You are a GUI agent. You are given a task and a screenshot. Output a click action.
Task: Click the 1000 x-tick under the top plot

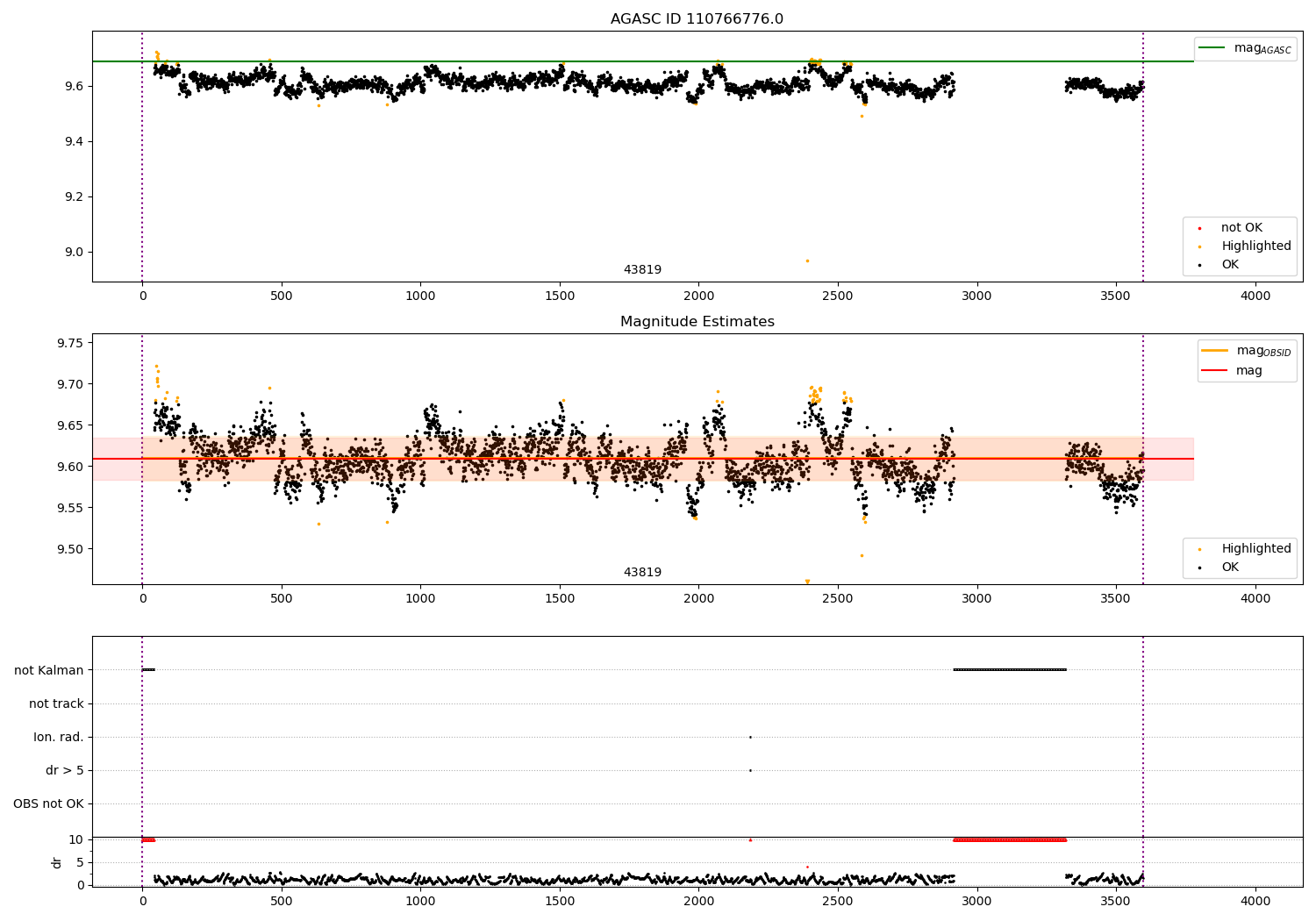tap(420, 296)
